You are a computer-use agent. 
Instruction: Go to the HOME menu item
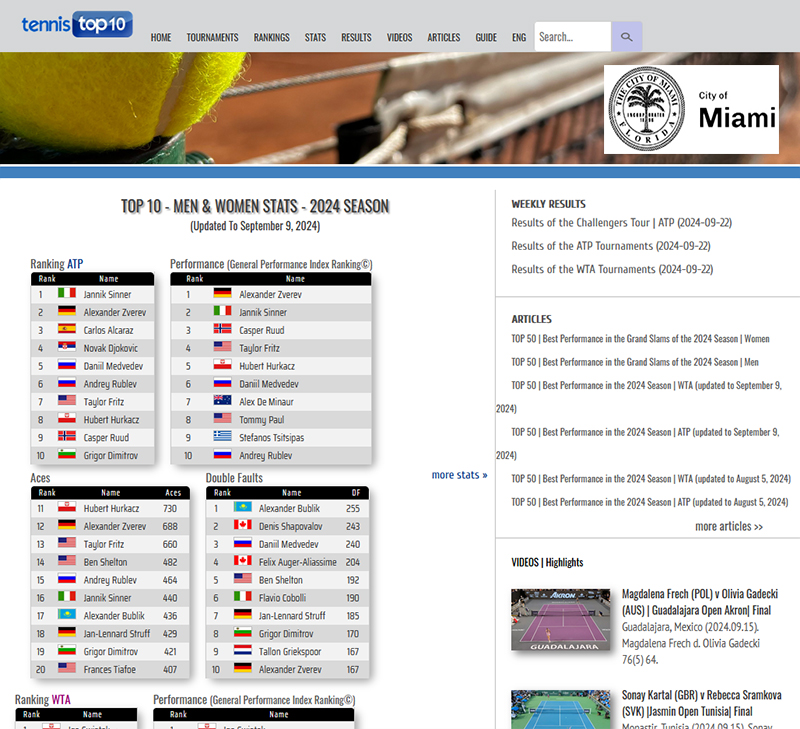161,38
